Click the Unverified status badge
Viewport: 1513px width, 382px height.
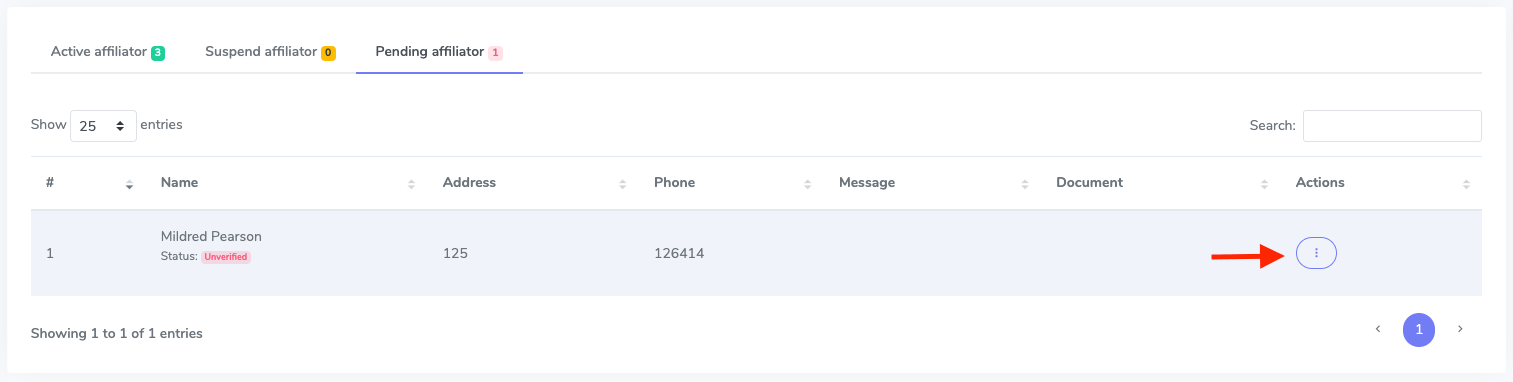click(226, 257)
